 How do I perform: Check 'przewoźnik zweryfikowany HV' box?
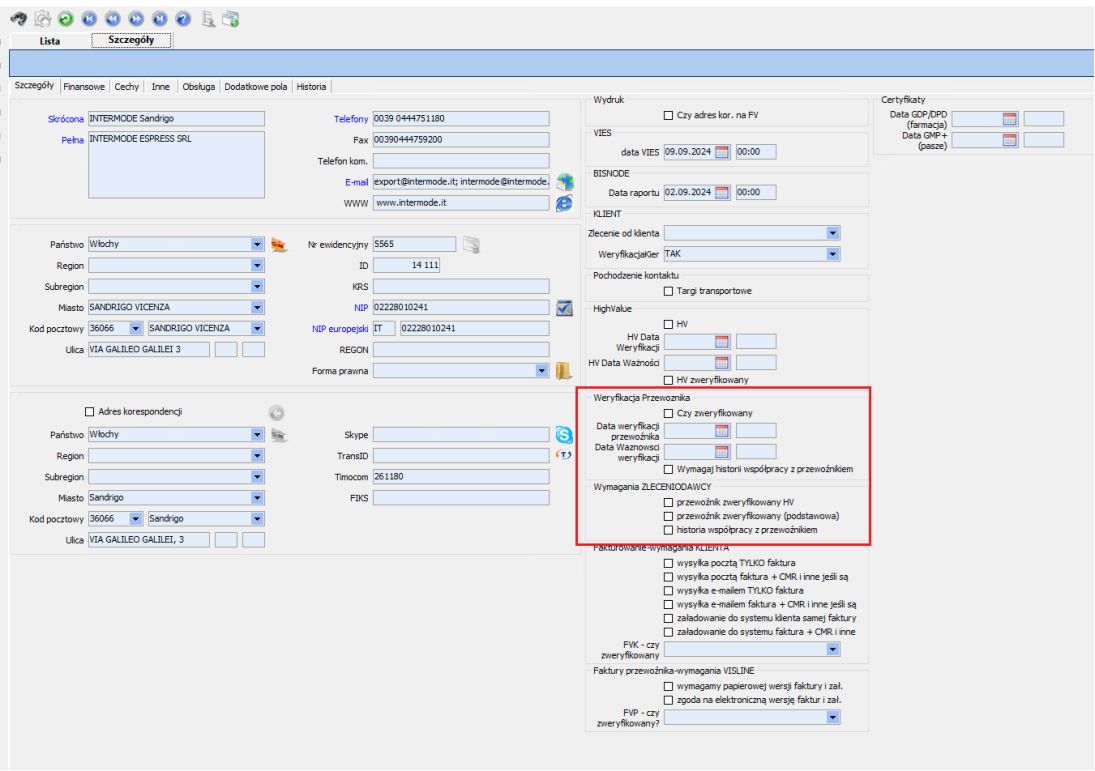(668, 502)
